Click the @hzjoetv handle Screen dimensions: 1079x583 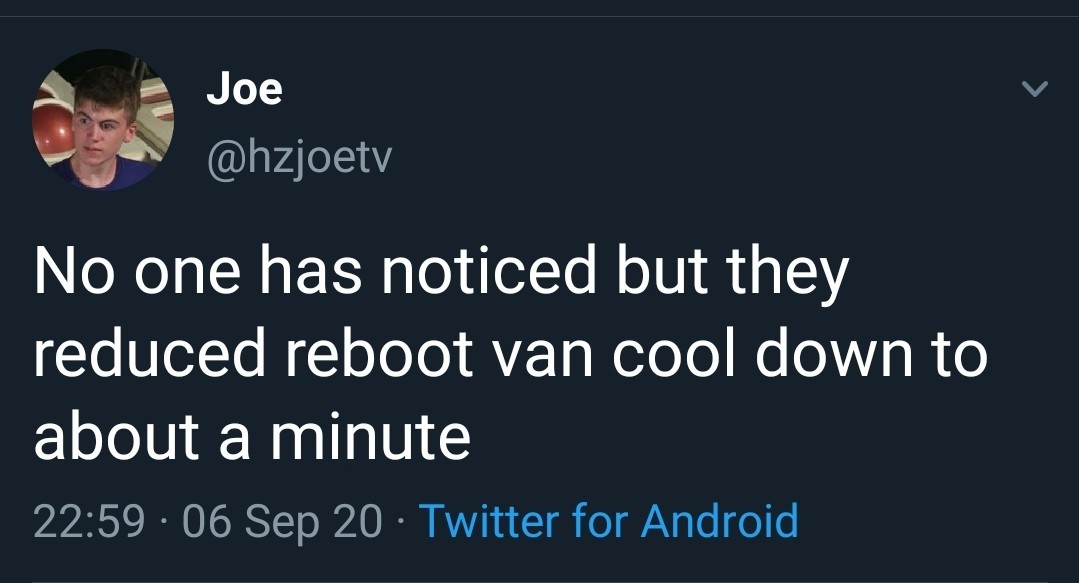[299, 157]
